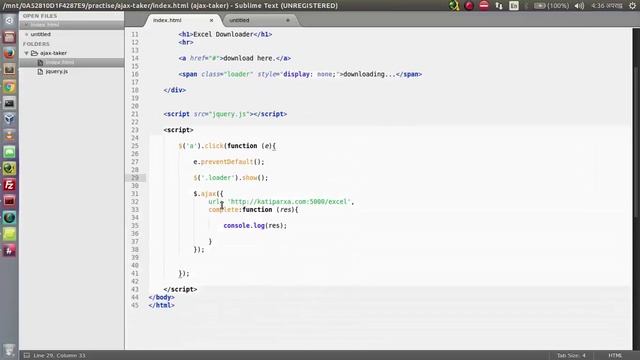The image size is (640, 360).
Task: Open the red app icon below FileZilla
Action: point(9,201)
